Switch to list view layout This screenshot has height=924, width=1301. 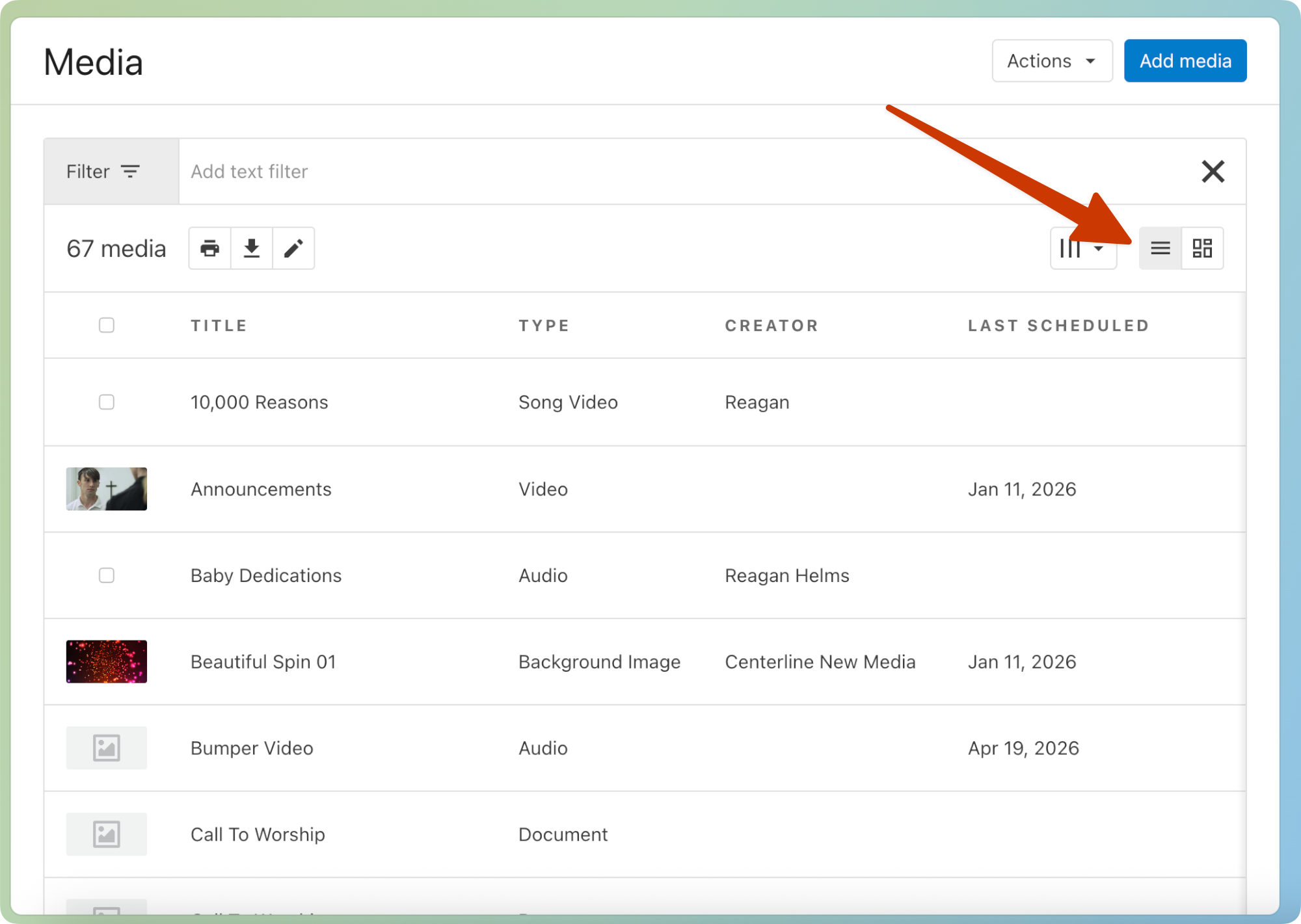tap(1160, 248)
